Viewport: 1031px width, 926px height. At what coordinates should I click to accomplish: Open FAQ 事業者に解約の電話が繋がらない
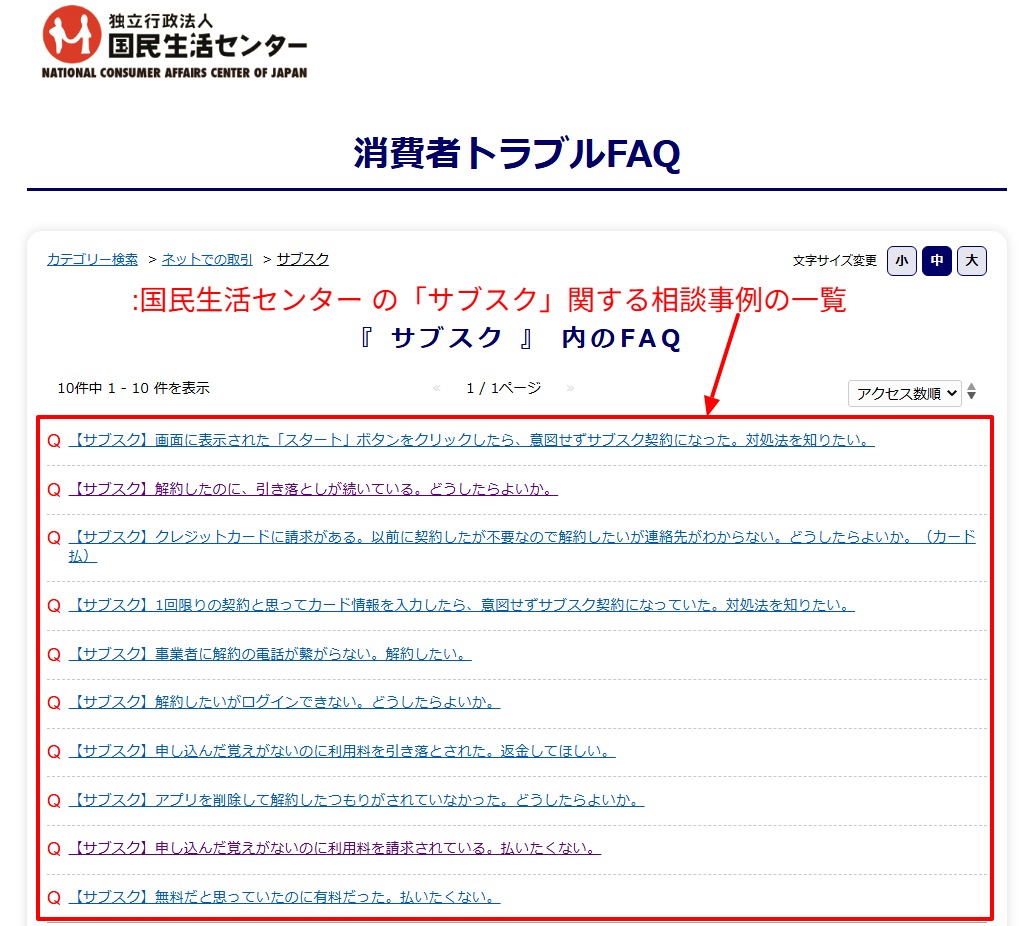pyautogui.click(x=270, y=654)
